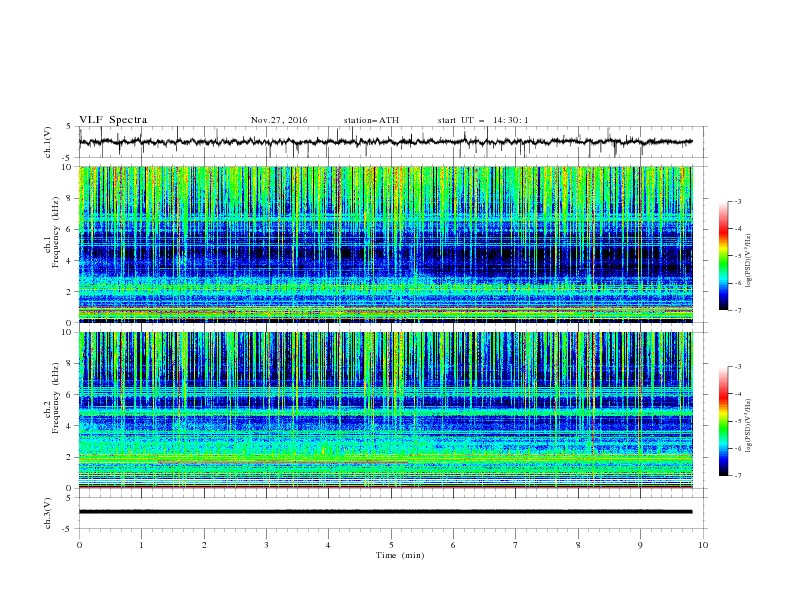The width and height of the screenshot is (792, 612).
Task: Click the "4" kHz tick on ch.1 frequency axis
Action: 70,261
